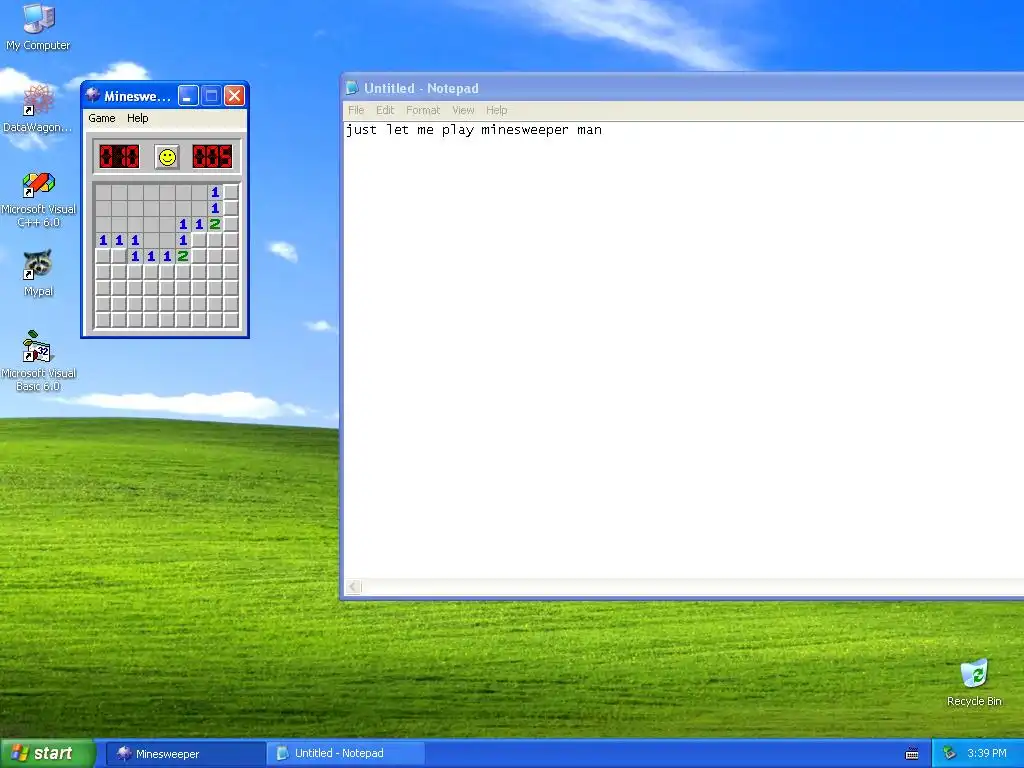Open the Edit menu in Notepad
The width and height of the screenshot is (1024, 768).
385,110
